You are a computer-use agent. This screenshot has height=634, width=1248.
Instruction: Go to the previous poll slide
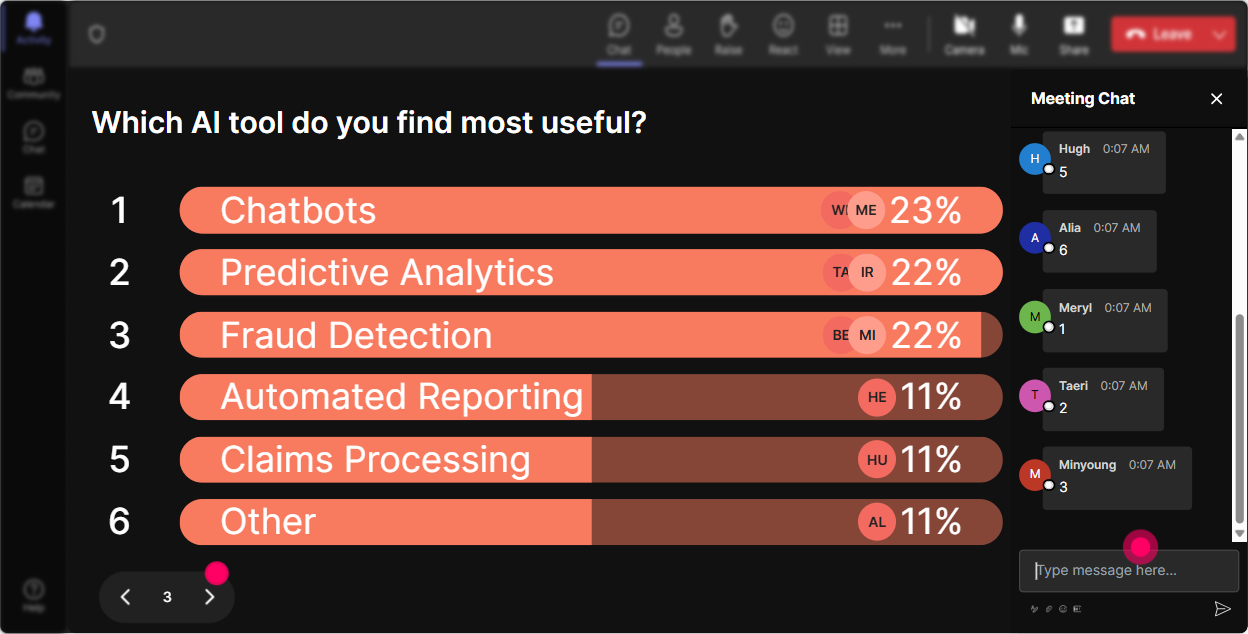click(x=126, y=597)
